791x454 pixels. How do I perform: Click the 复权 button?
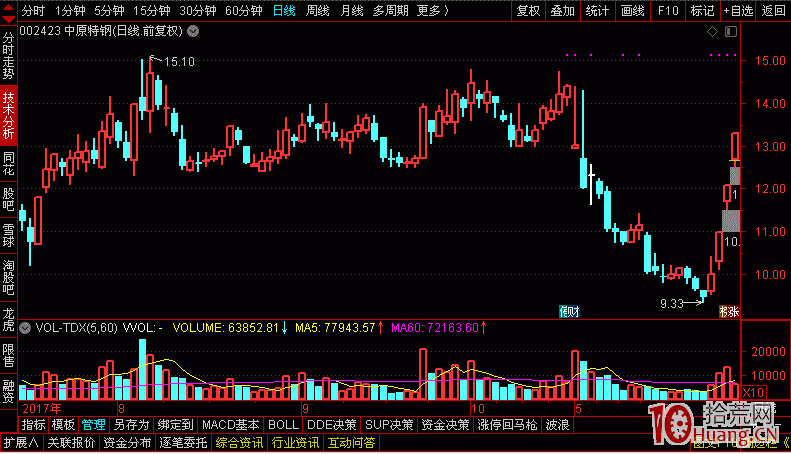[x=528, y=11]
